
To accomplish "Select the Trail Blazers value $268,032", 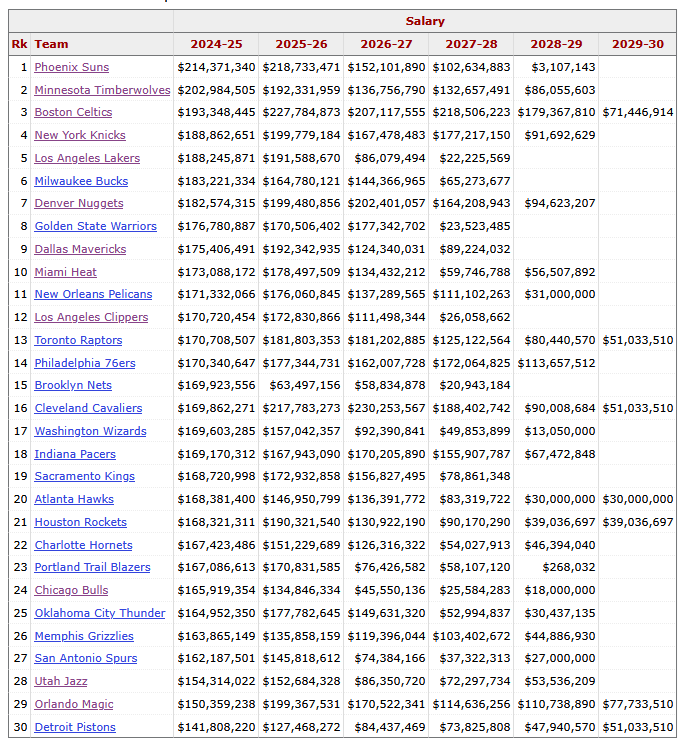I will click(569, 567).
